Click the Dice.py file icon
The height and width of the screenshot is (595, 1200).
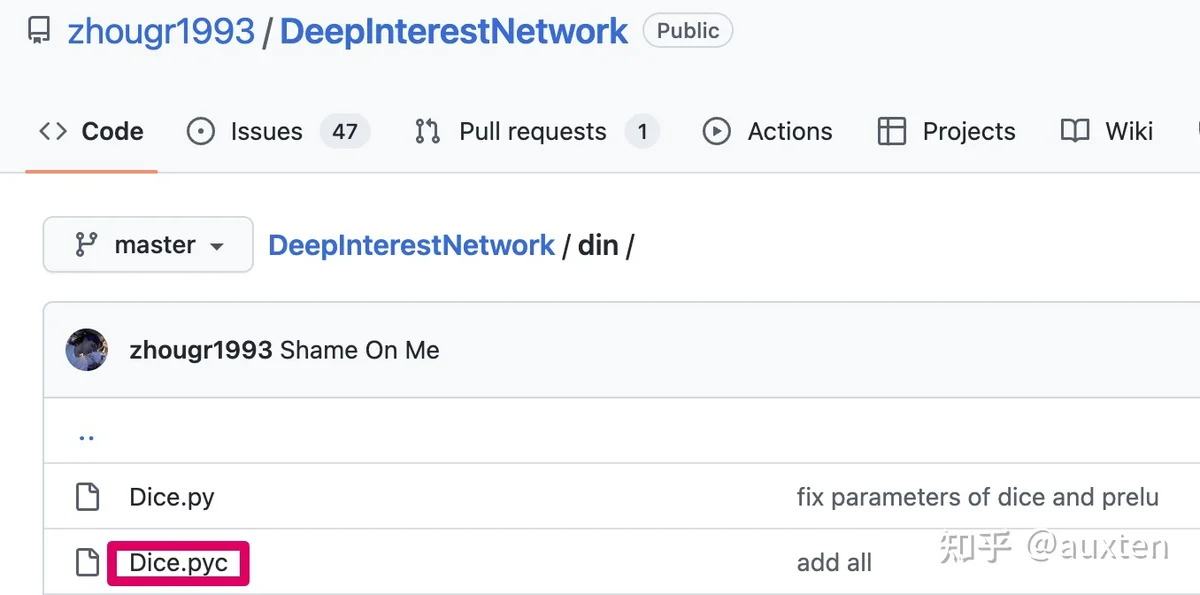tap(88, 497)
